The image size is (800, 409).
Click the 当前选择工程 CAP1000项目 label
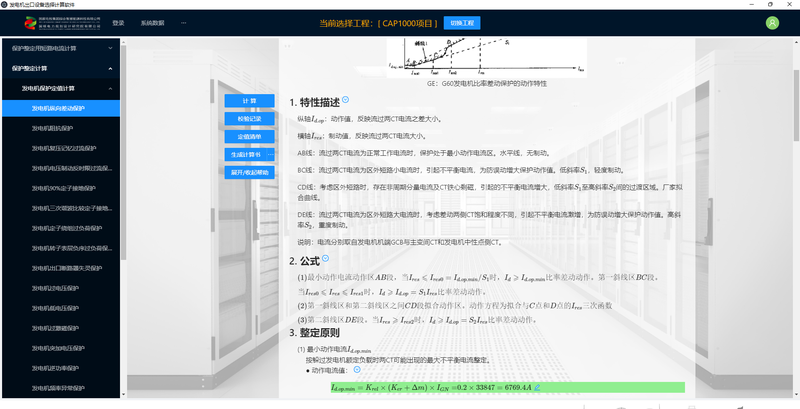pyautogui.click(x=378, y=23)
